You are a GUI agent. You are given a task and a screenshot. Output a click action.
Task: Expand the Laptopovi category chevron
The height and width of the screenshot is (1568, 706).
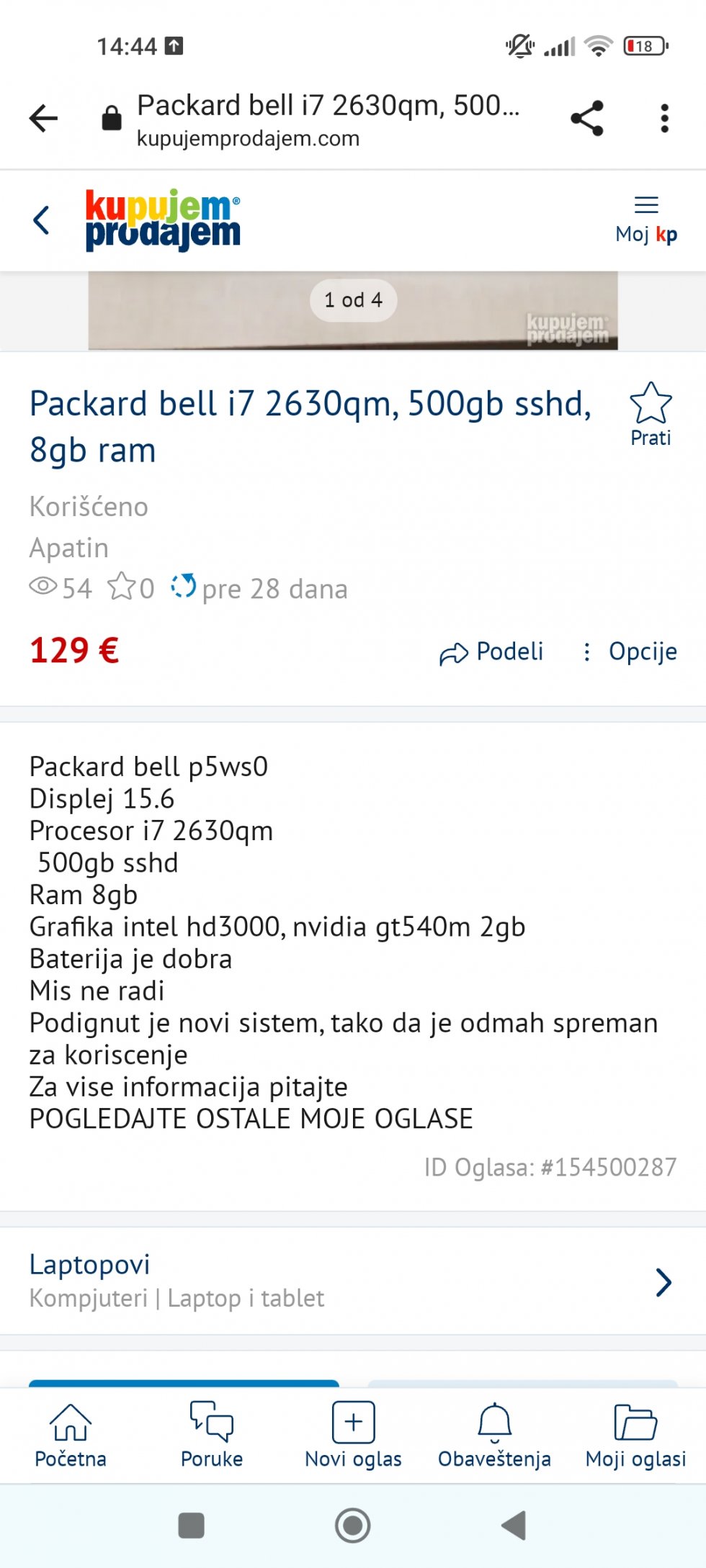(663, 1282)
